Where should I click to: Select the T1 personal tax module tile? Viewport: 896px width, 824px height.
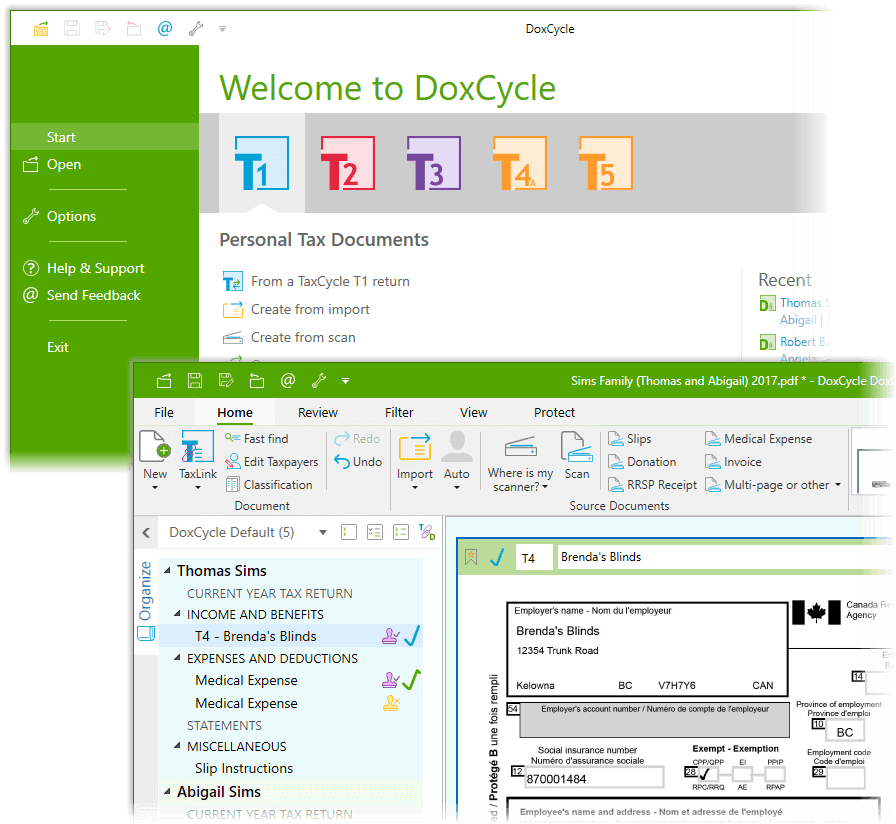point(262,163)
